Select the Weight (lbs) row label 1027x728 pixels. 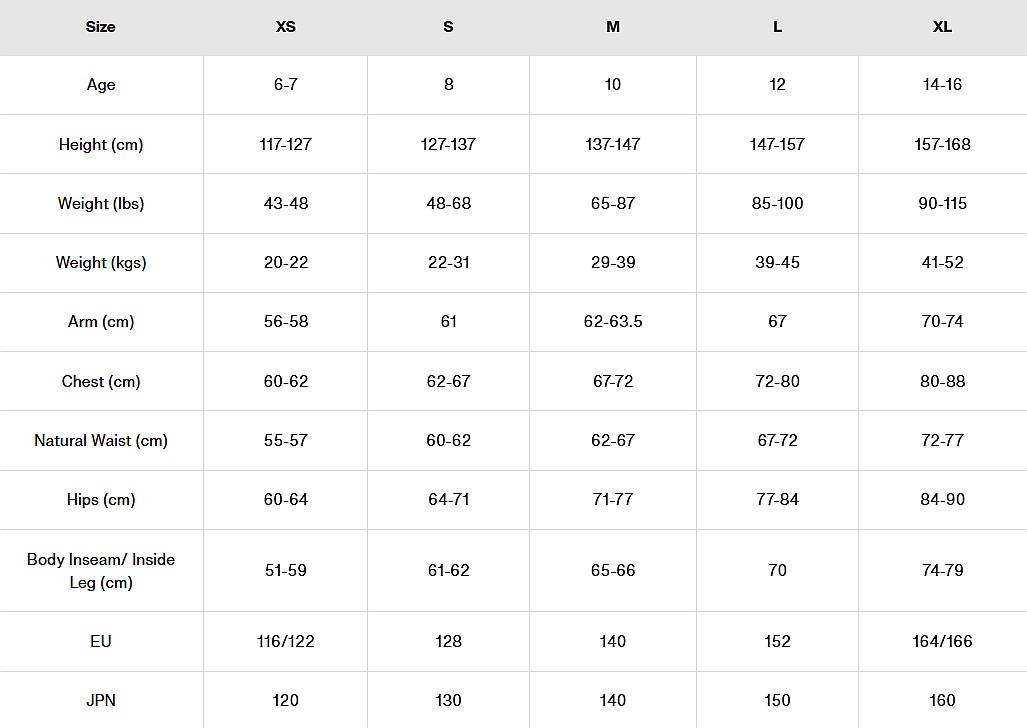coord(101,203)
